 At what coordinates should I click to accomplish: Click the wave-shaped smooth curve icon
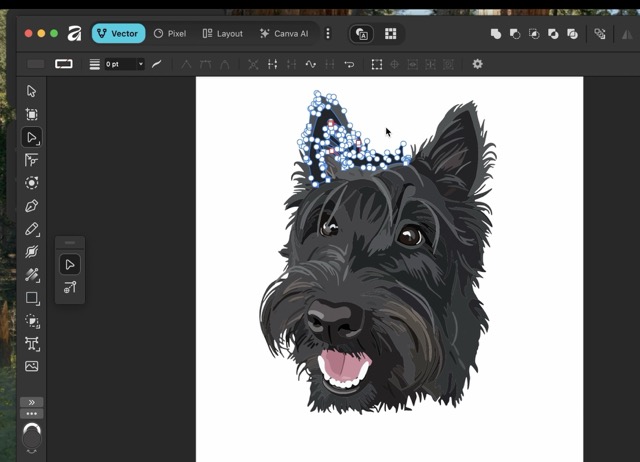point(311,64)
